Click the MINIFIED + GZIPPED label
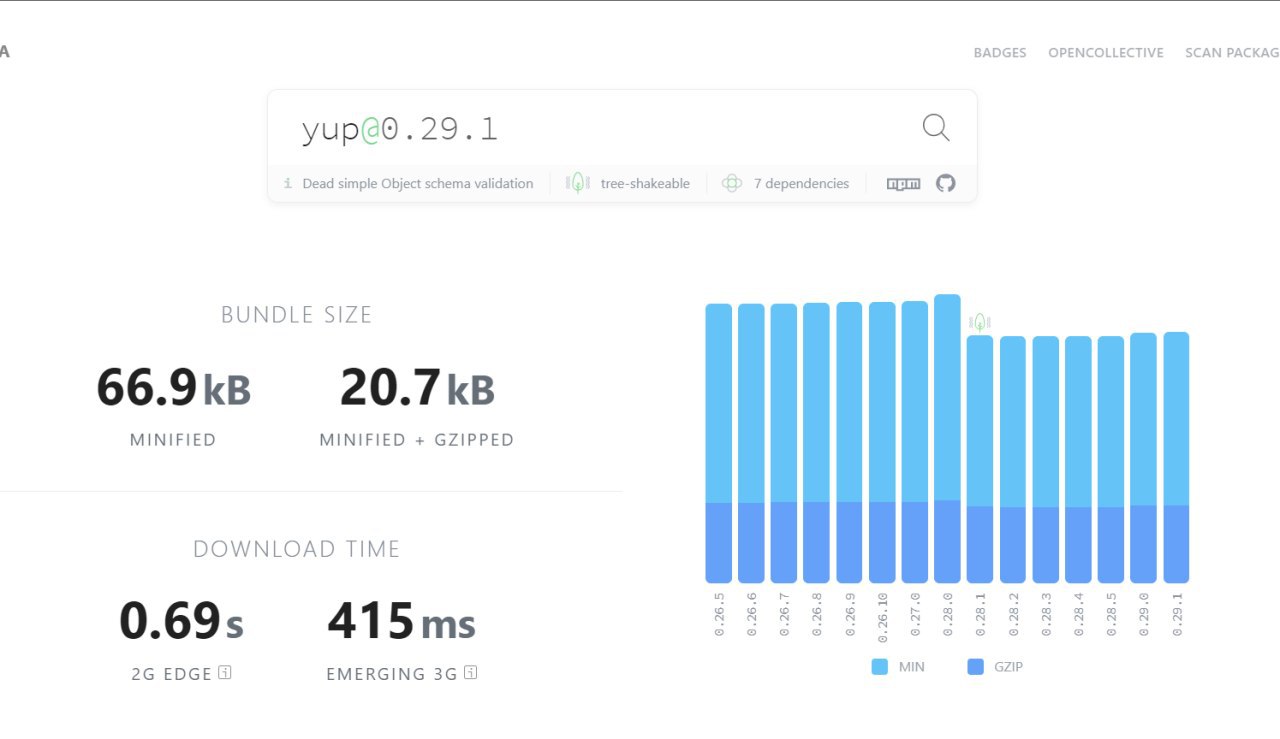The image size is (1280, 739). pos(417,440)
